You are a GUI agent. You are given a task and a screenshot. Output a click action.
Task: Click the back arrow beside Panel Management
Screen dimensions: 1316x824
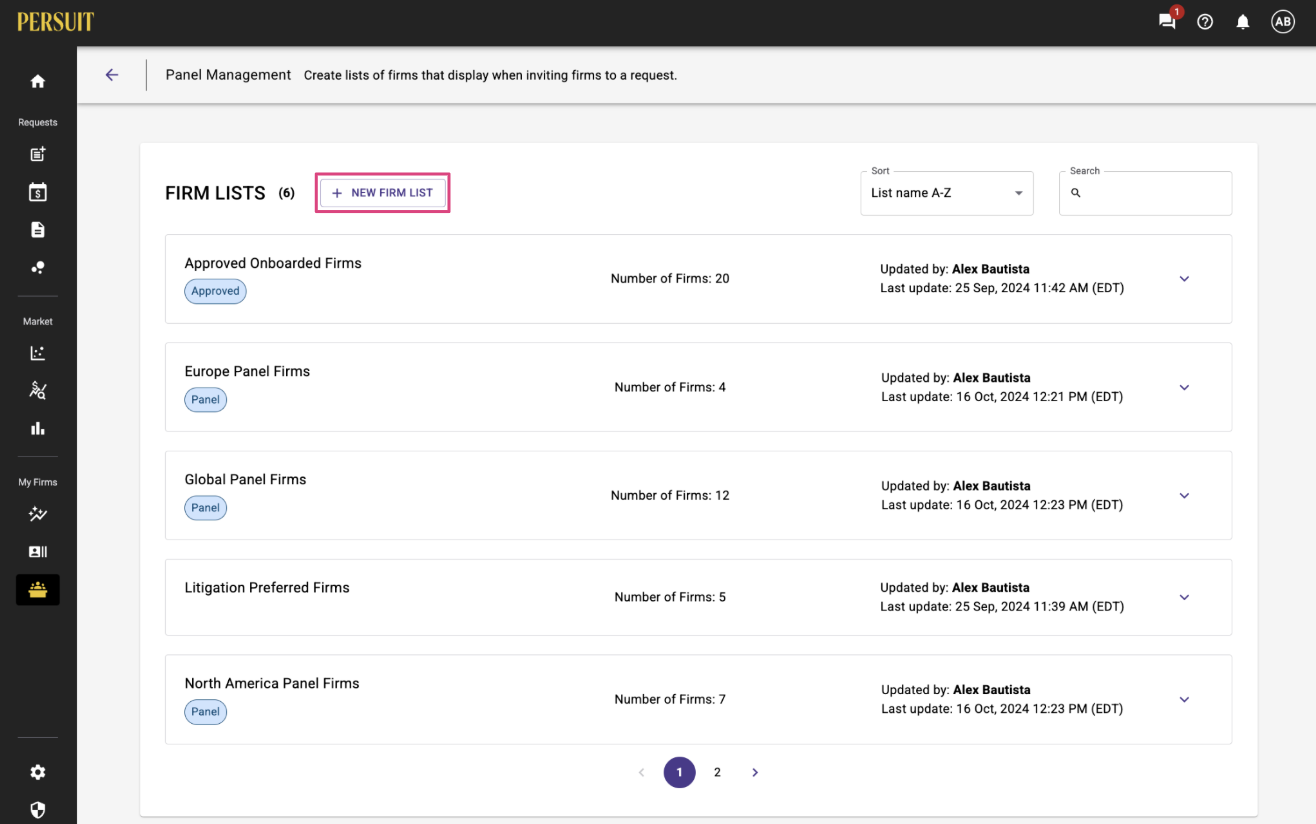click(x=112, y=75)
